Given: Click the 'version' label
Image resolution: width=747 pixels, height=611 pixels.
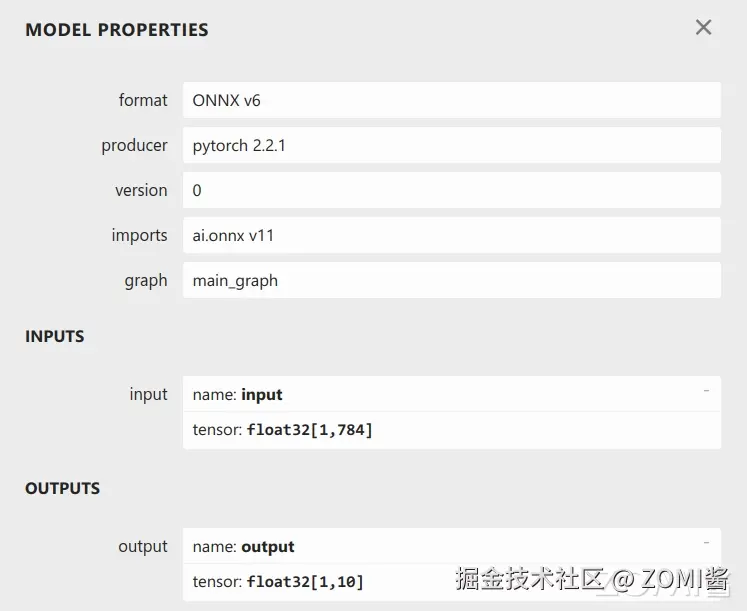Looking at the screenshot, I should click(141, 190).
